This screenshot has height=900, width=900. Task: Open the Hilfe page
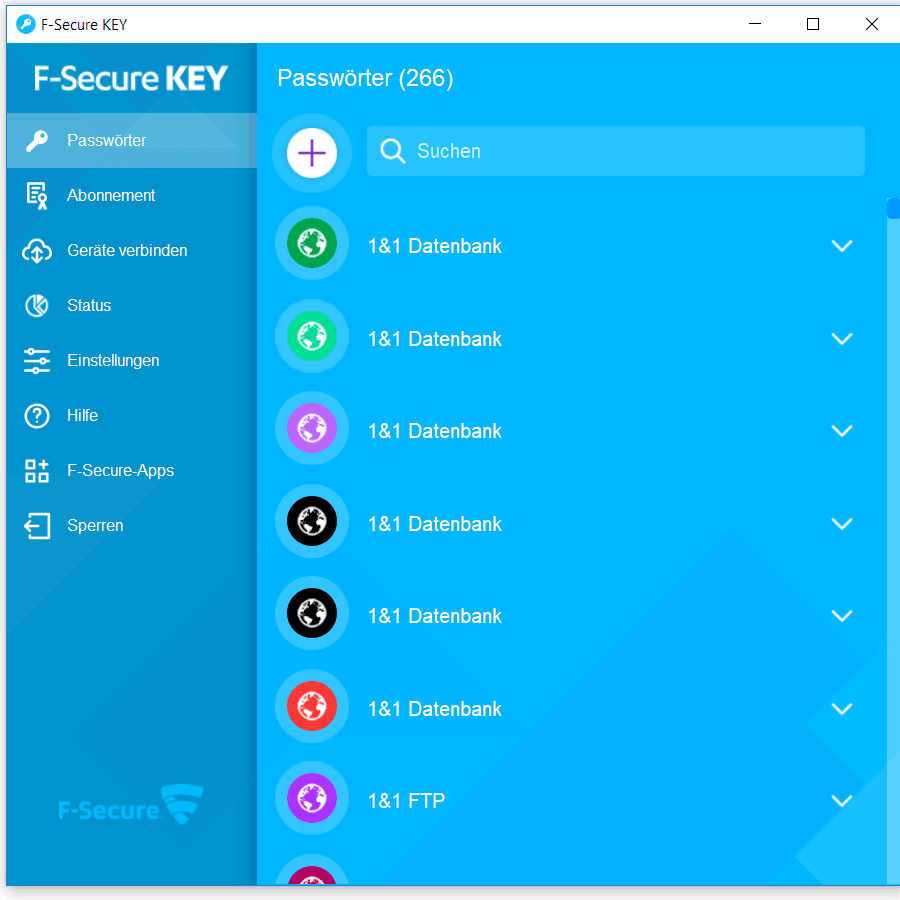pyautogui.click(x=131, y=416)
